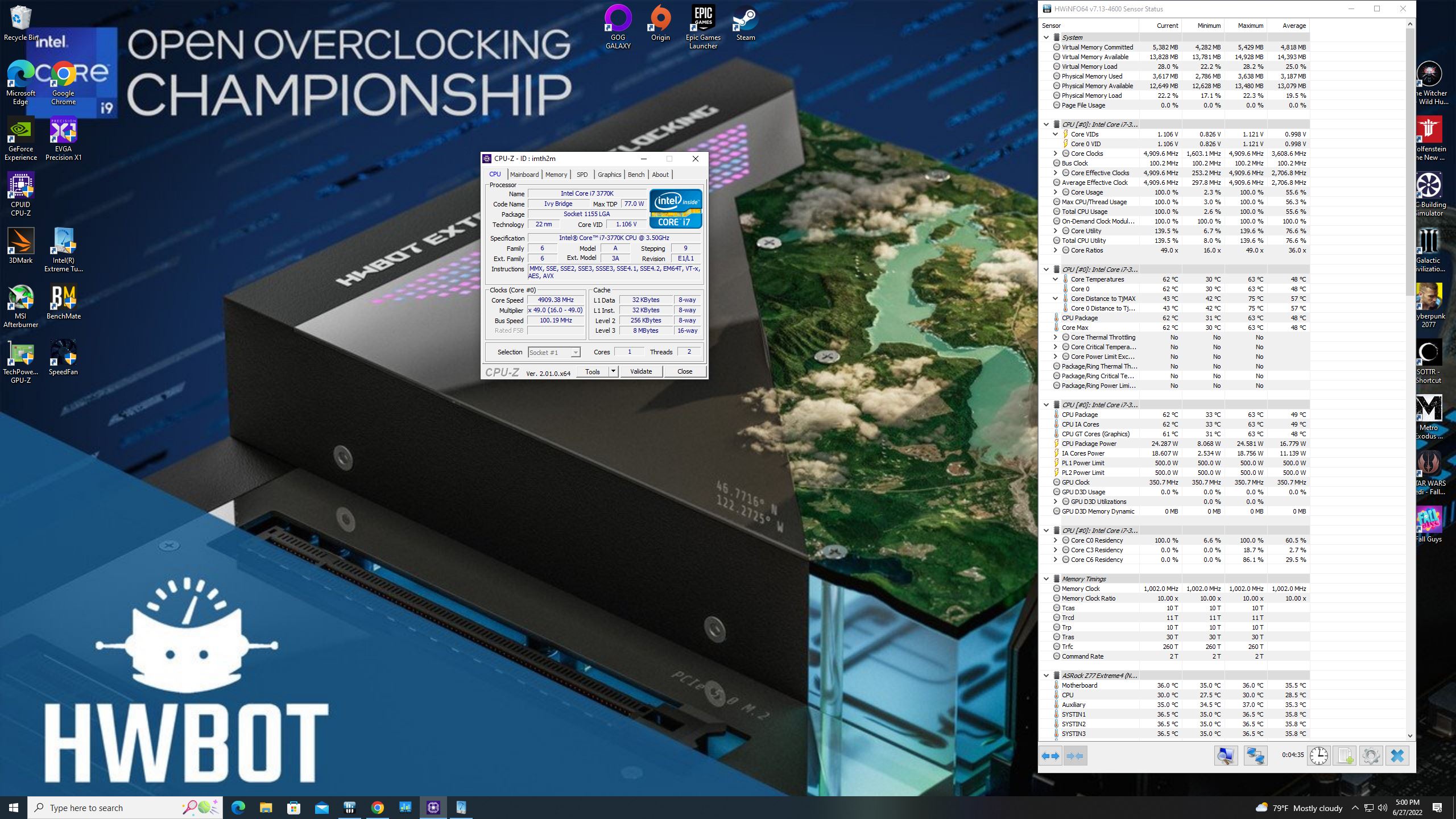Click HWiNFO Maximum column header
1456x819 pixels.
coord(1246,26)
